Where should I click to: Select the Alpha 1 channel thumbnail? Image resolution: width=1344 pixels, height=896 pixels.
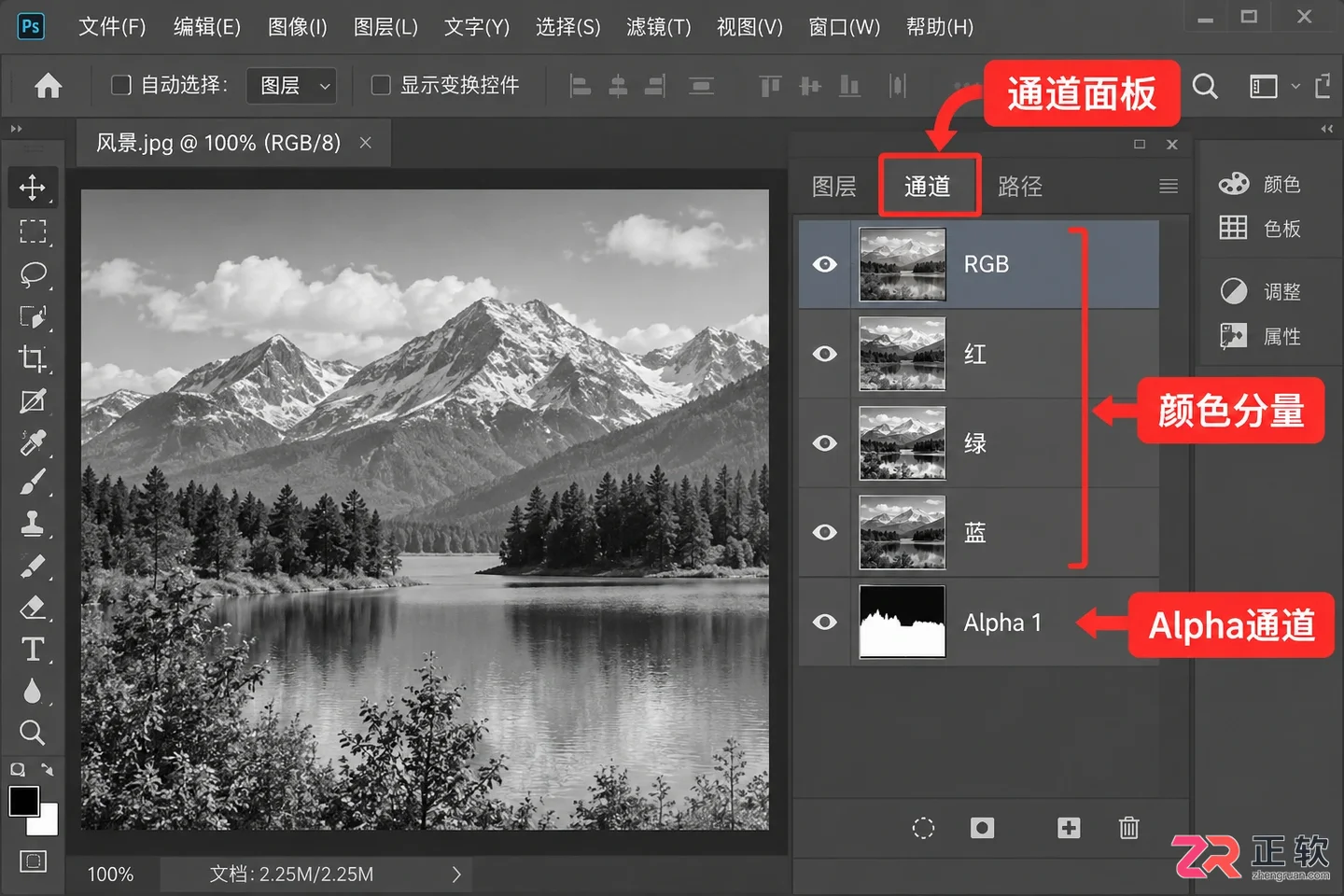pos(902,622)
